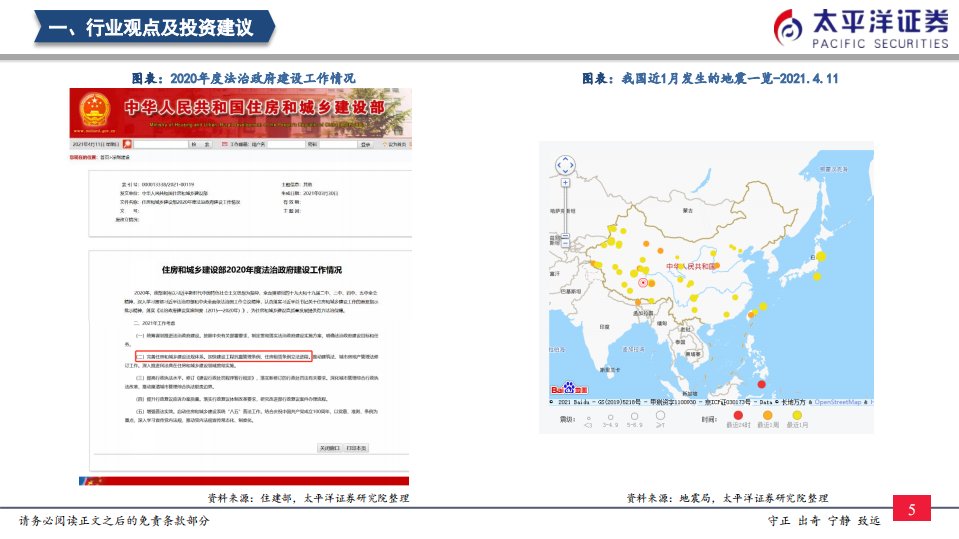Click footer motto 守正 出奇 宁静 致远
Screen dimensions: 959x539
pyautogui.click(x=824, y=521)
